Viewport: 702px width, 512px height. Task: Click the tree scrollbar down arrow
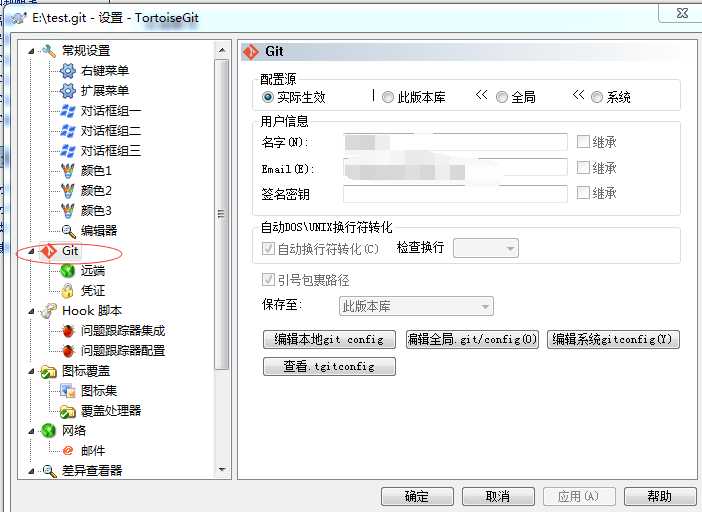coord(222,469)
